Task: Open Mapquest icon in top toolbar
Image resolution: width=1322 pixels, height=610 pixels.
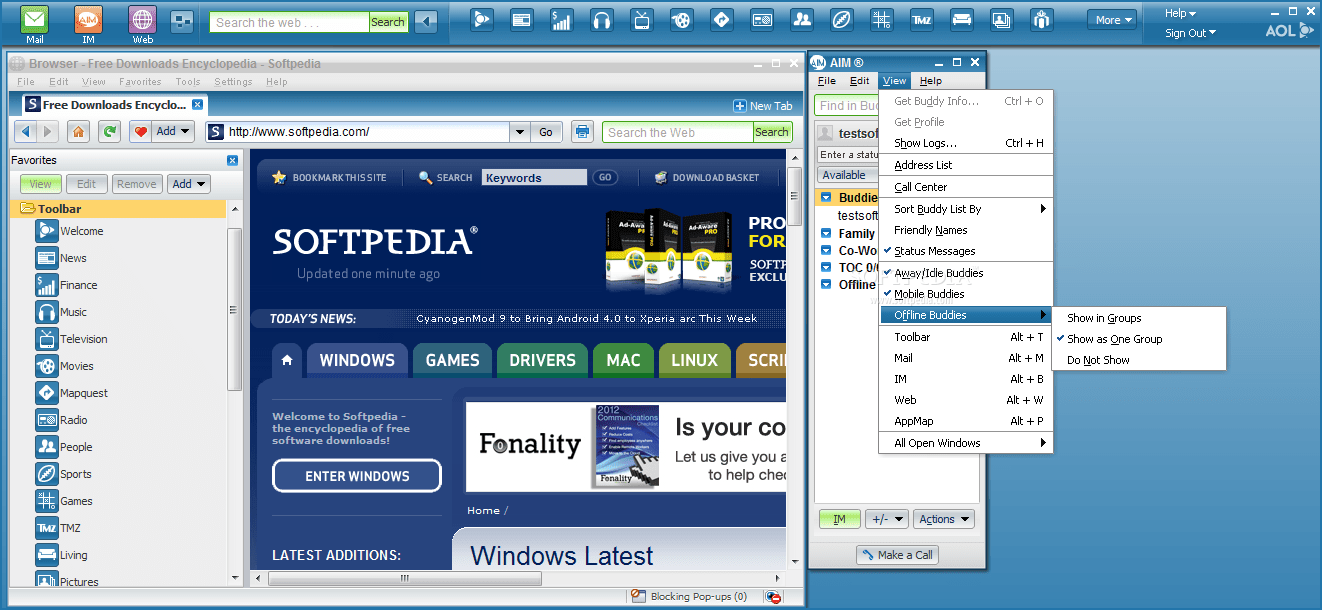Action: pos(721,19)
